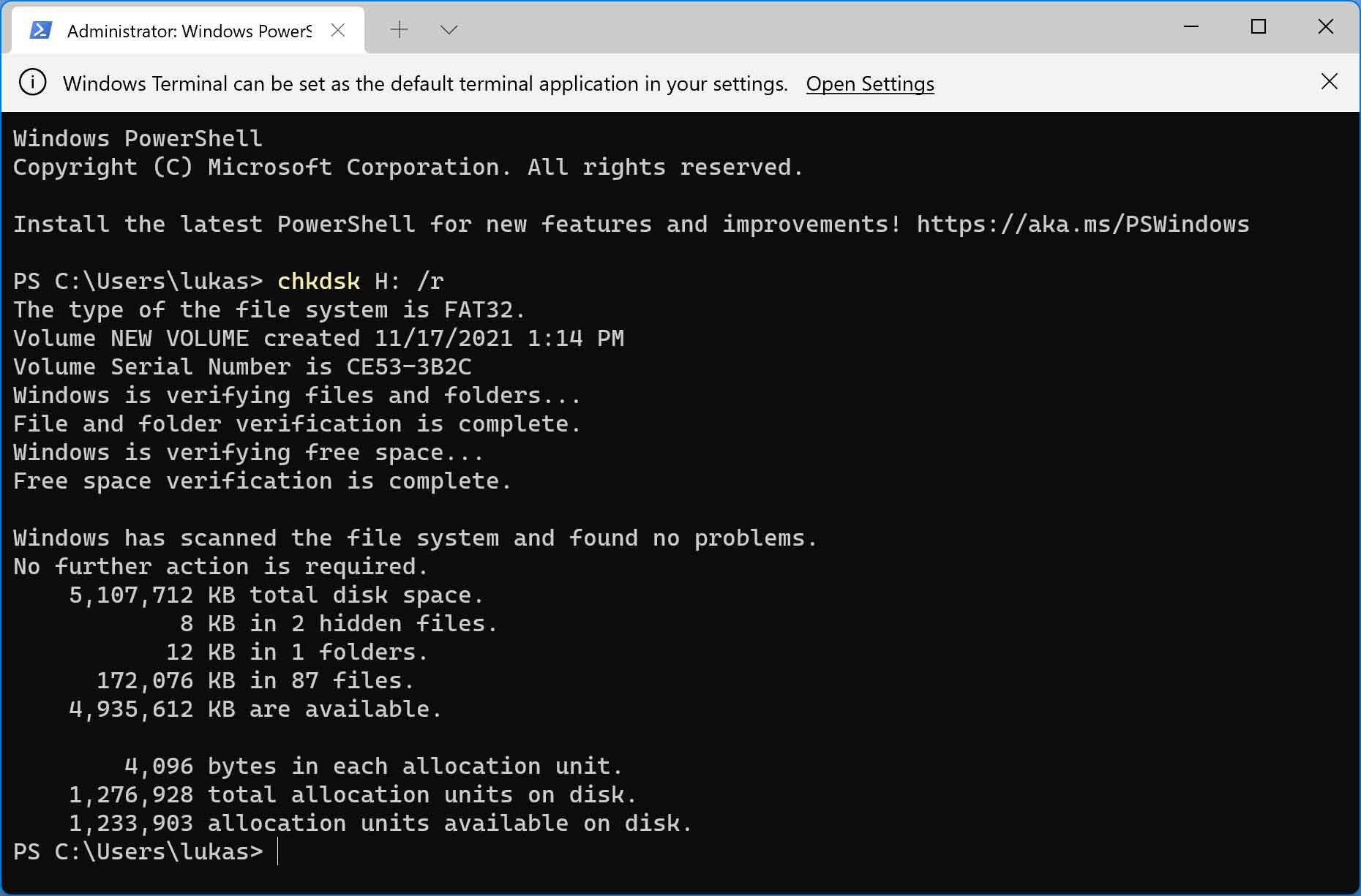The image size is (1361, 896).
Task: Close the Windows Terminal window
Action: (1325, 27)
